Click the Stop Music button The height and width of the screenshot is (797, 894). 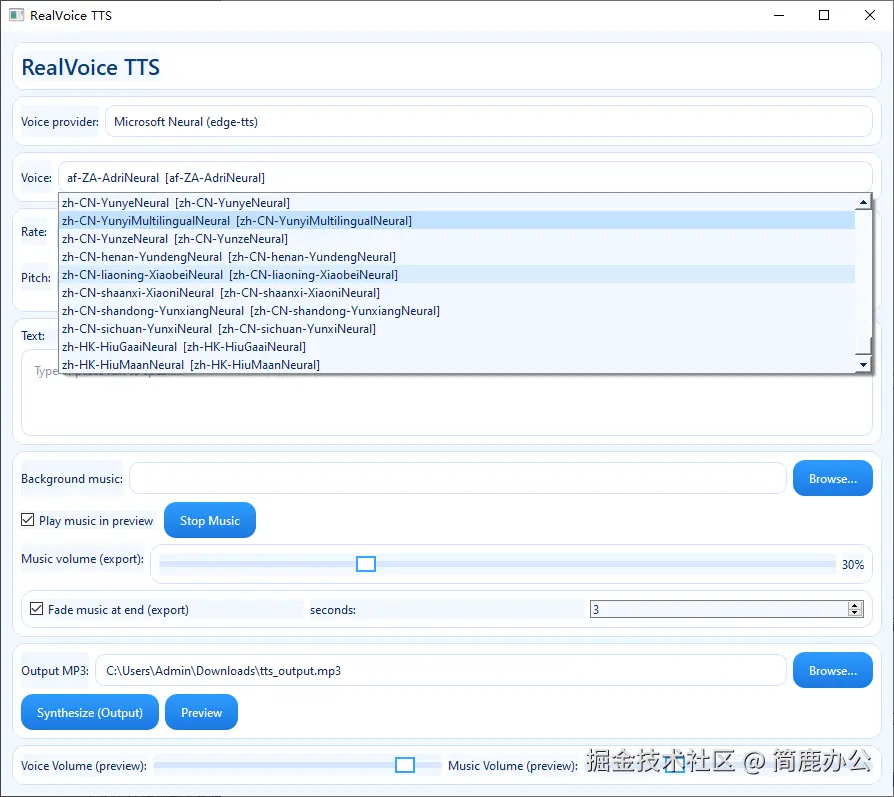[210, 520]
